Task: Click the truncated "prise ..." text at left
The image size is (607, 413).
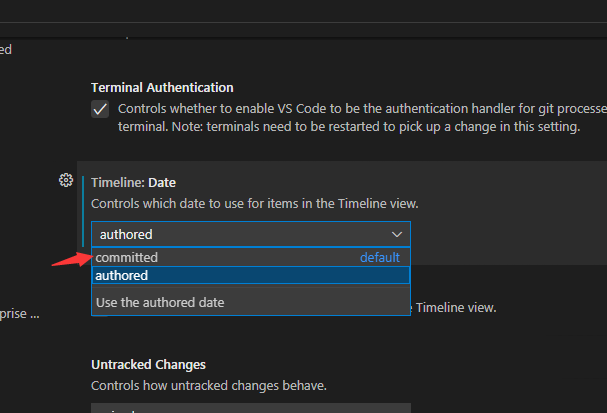Action: click(20, 313)
